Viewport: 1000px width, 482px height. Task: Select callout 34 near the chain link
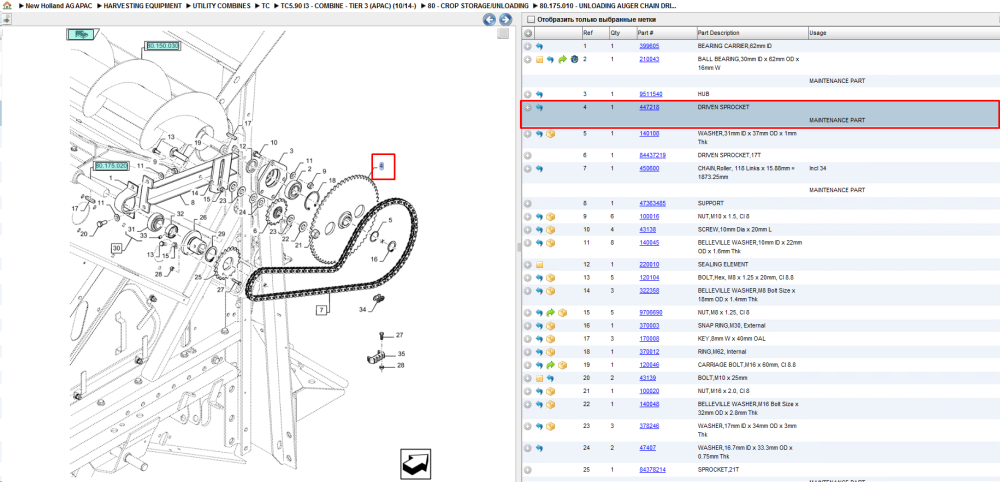pos(362,310)
